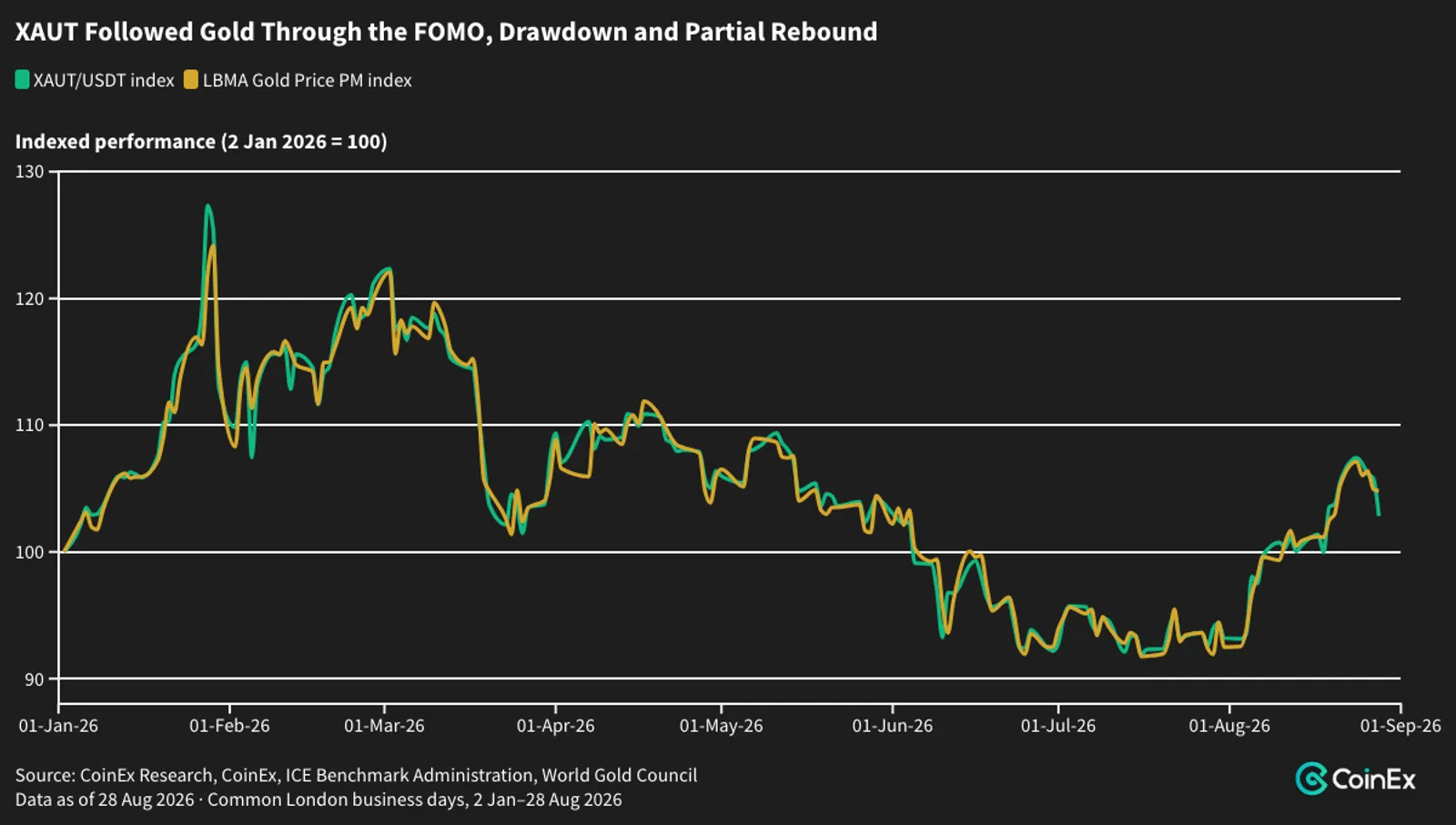1456x825 pixels.
Task: Click the green XAUT/USDT legend swatch
Action: coord(22,80)
